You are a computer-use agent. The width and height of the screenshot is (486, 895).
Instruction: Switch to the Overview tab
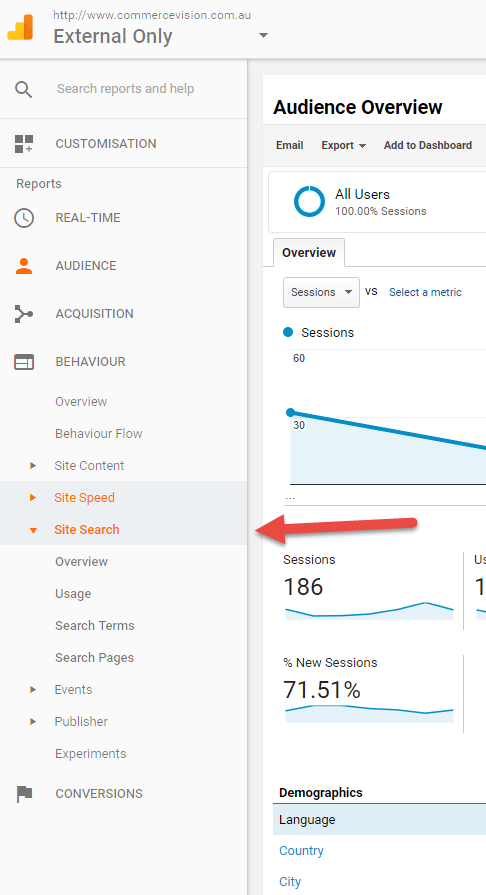309,253
